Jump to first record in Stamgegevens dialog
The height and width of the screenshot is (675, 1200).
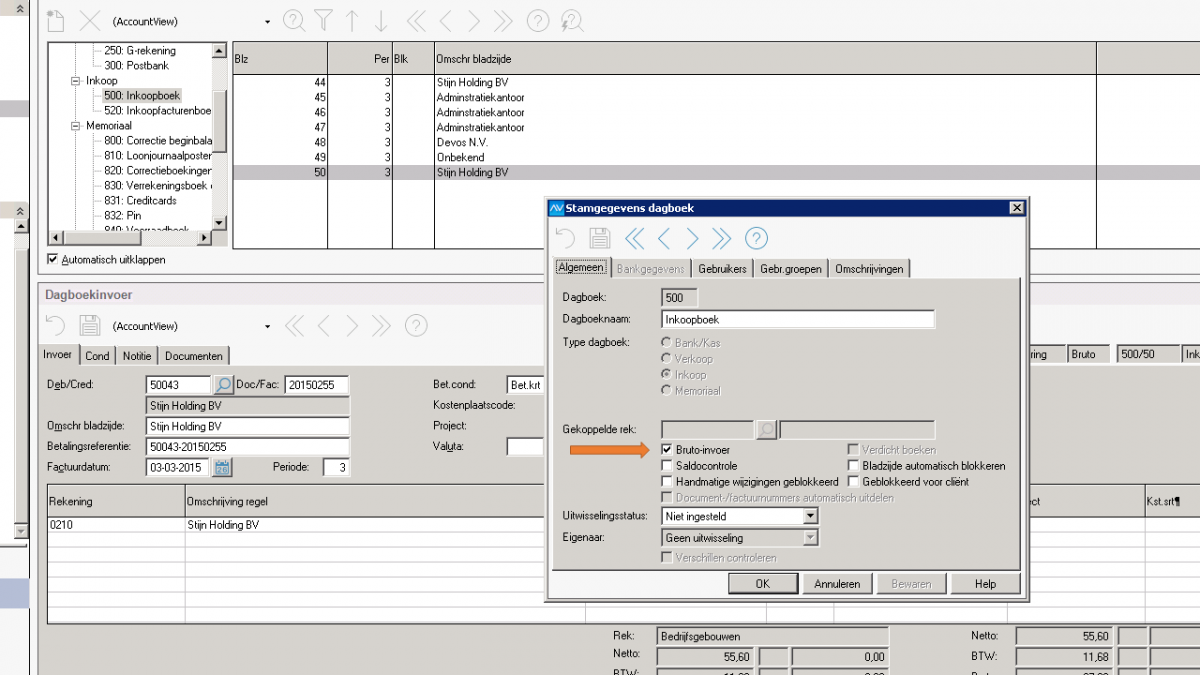(x=635, y=238)
